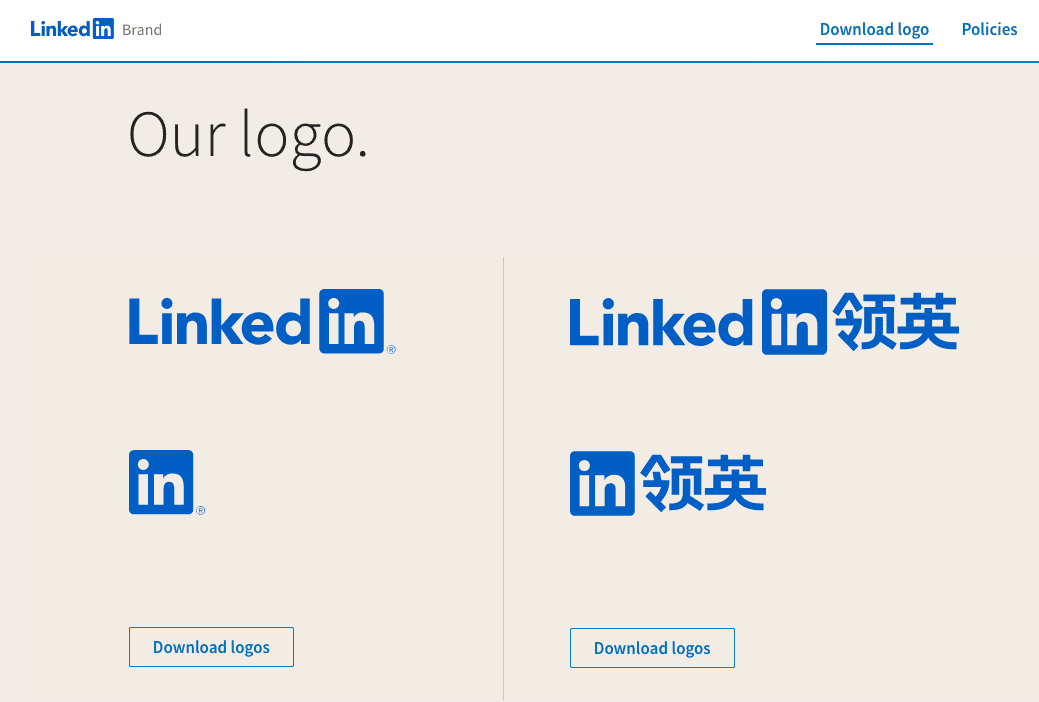This screenshot has height=702, width=1039.
Task: Click the 'in' square in the header logo
Action: click(x=106, y=28)
